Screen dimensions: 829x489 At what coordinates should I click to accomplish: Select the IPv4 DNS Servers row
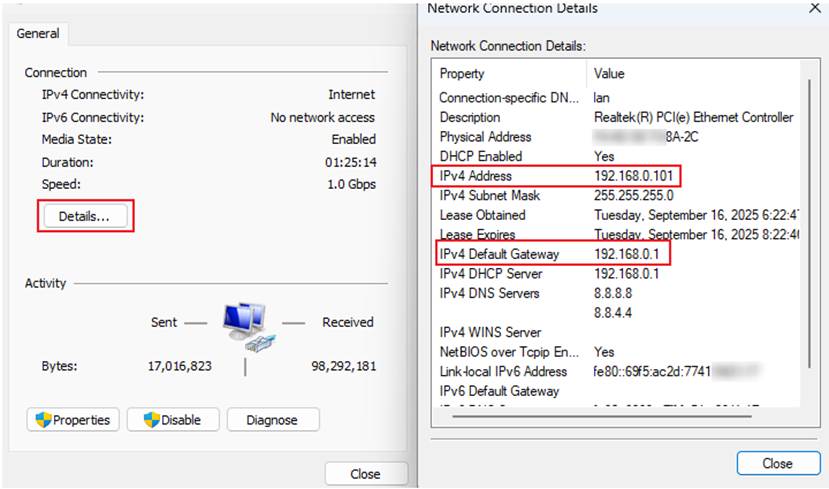[x=489, y=293]
